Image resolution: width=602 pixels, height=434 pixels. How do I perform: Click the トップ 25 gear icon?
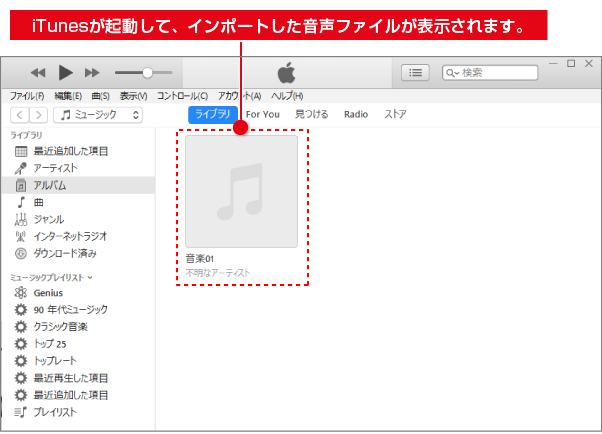coord(21,344)
